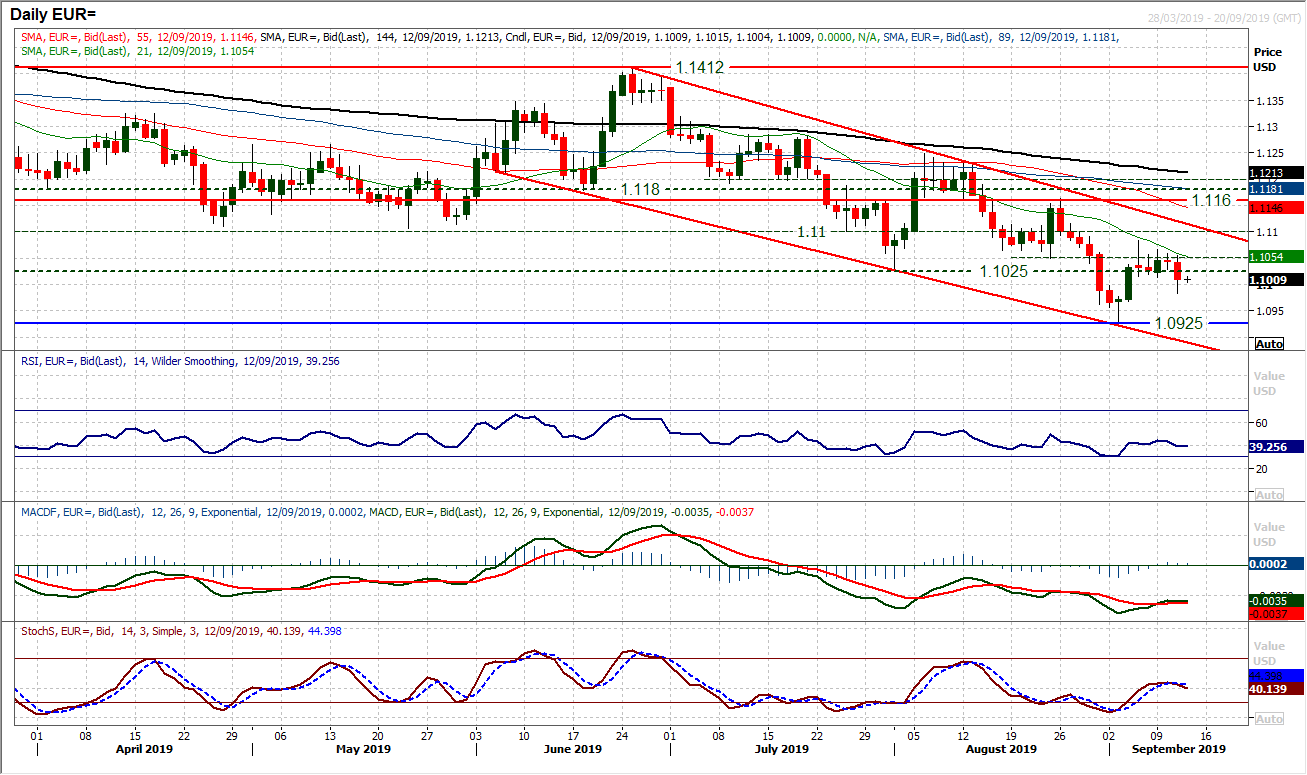Click the 1.118 level annotation

click(641, 188)
